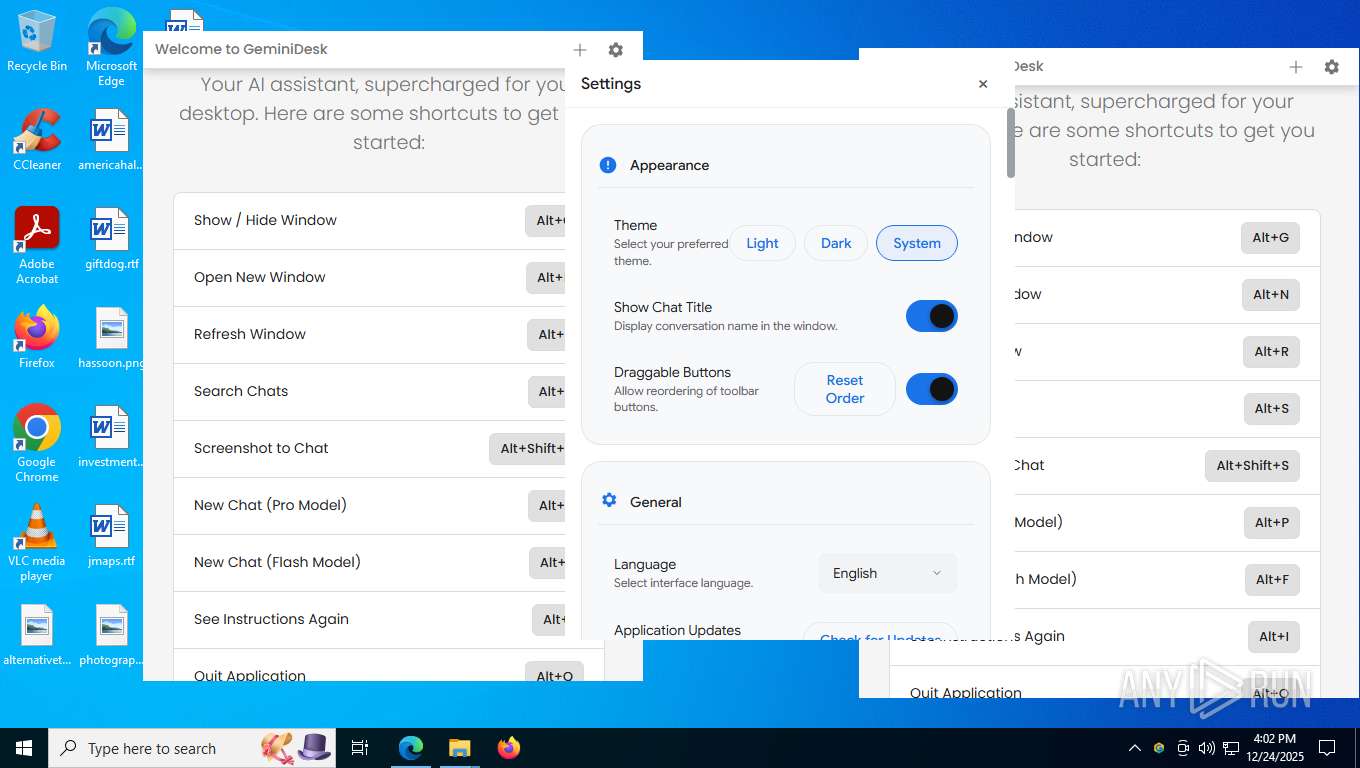The height and width of the screenshot is (768, 1360).
Task: Click the Alt+P shortcut key in right window
Action: 1272,523
